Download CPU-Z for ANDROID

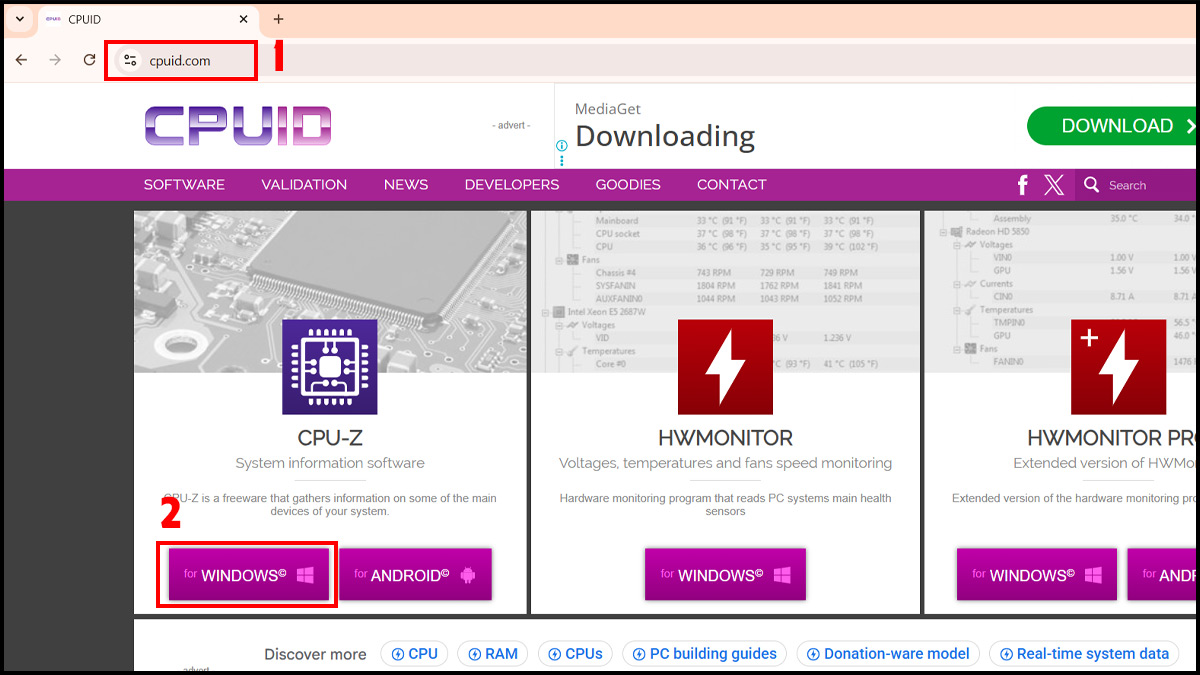[415, 575]
